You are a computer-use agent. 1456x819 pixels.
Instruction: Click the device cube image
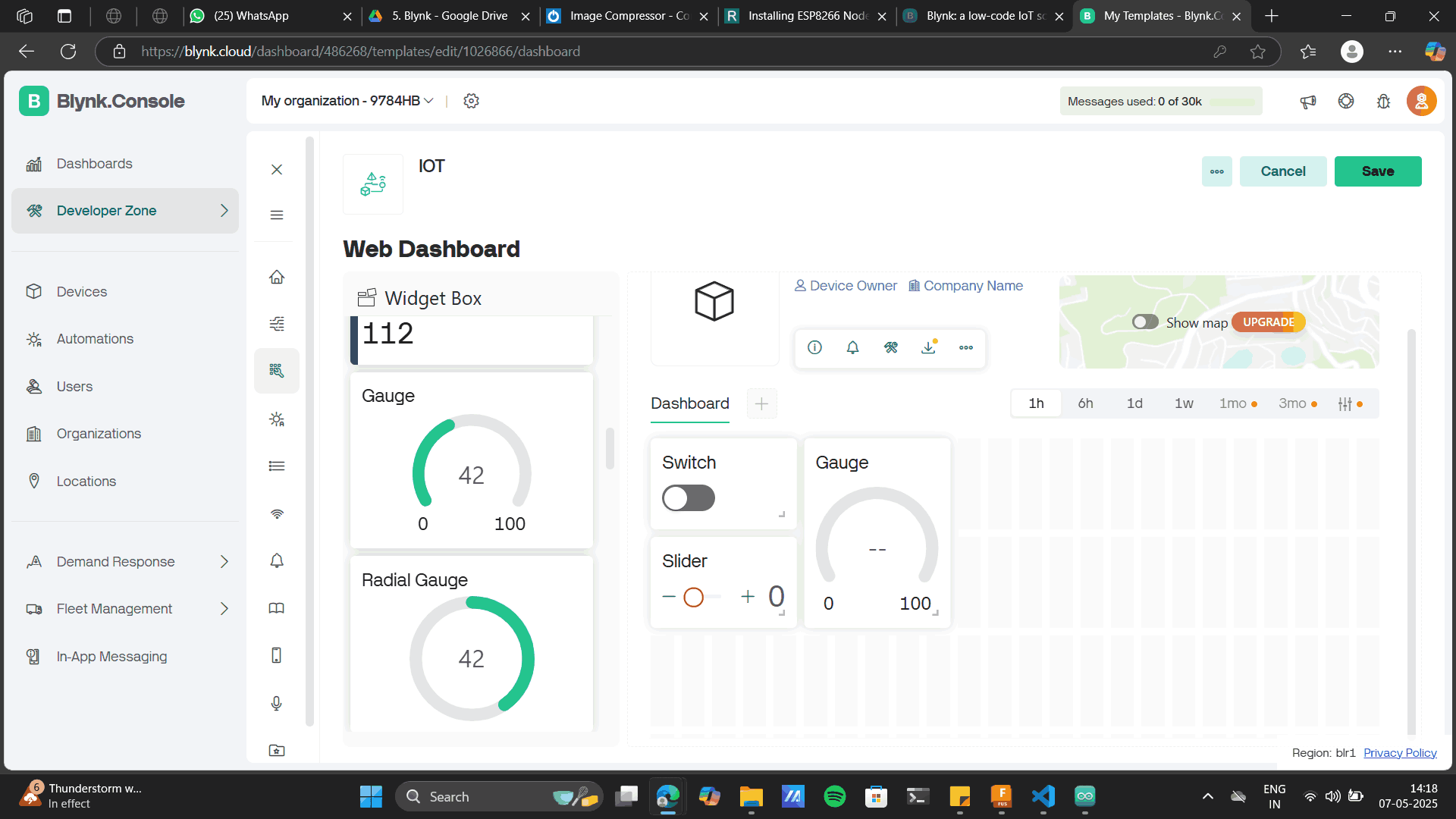coord(714,302)
